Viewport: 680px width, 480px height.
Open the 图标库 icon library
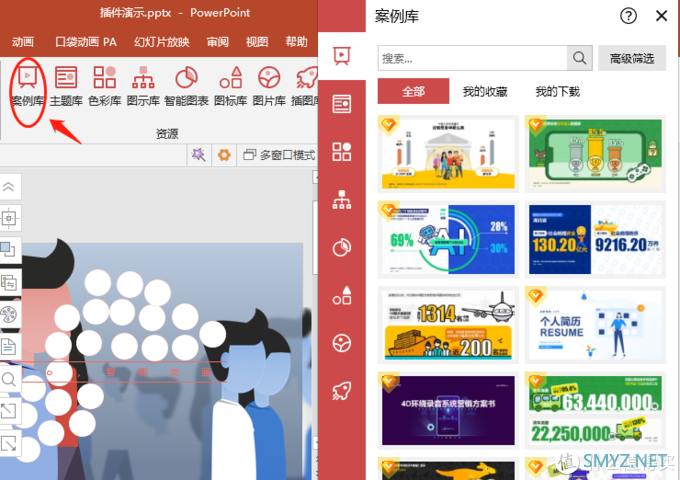pos(230,85)
